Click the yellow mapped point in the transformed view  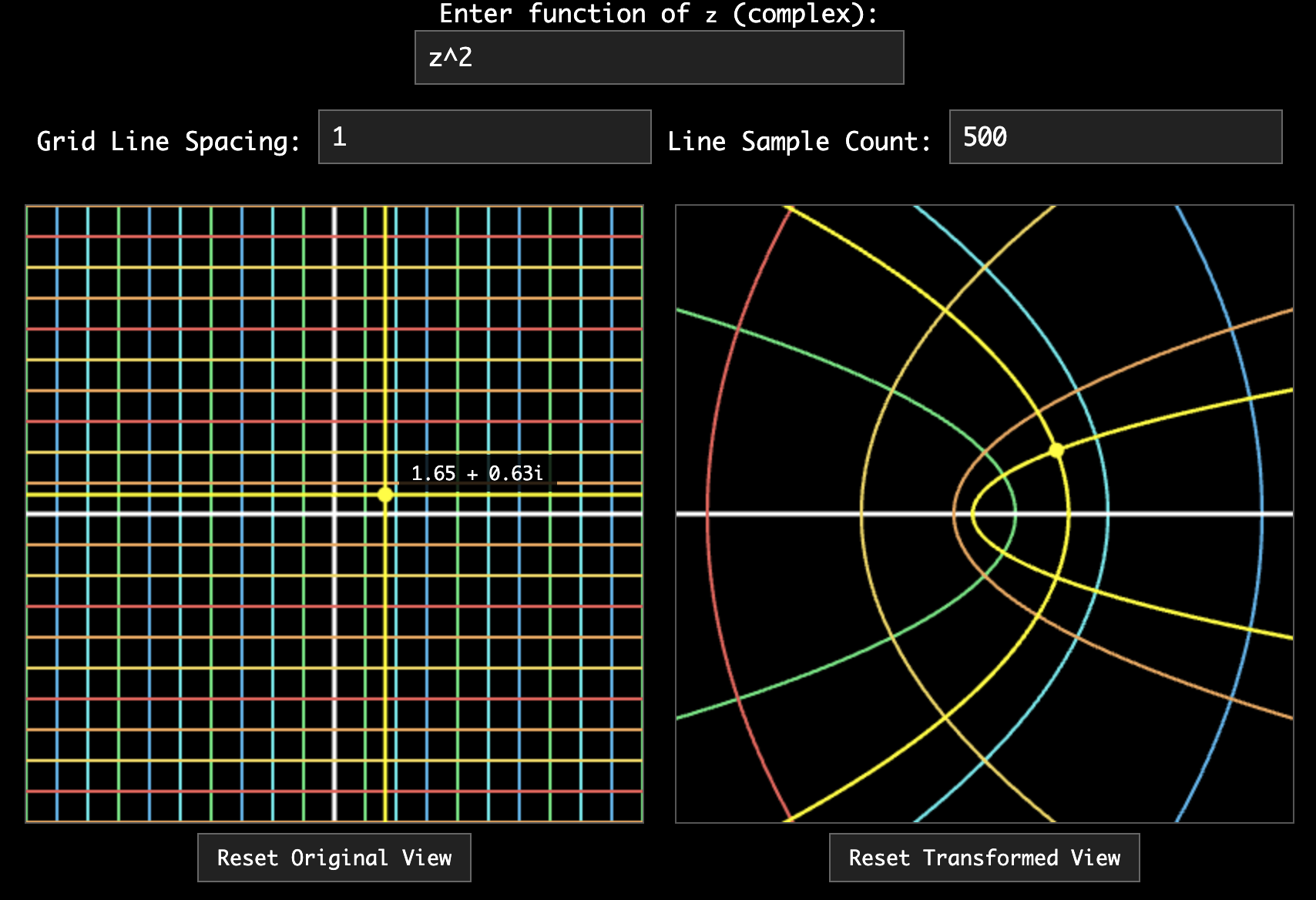(1056, 450)
